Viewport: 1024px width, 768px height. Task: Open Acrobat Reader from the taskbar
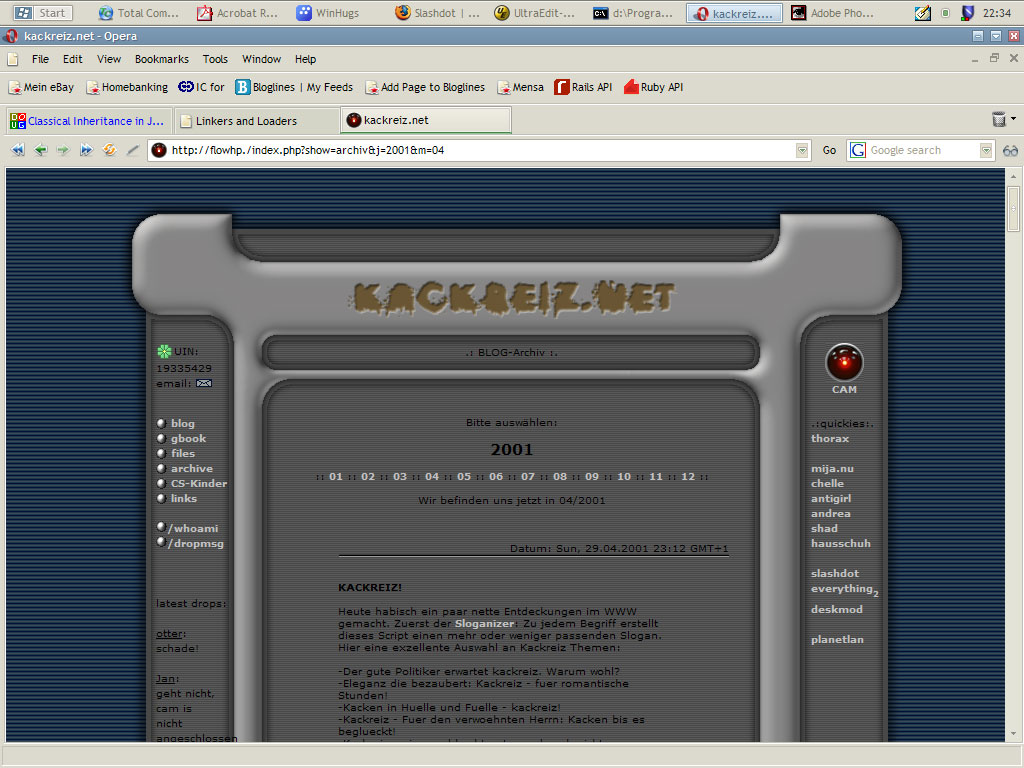pyautogui.click(x=238, y=13)
